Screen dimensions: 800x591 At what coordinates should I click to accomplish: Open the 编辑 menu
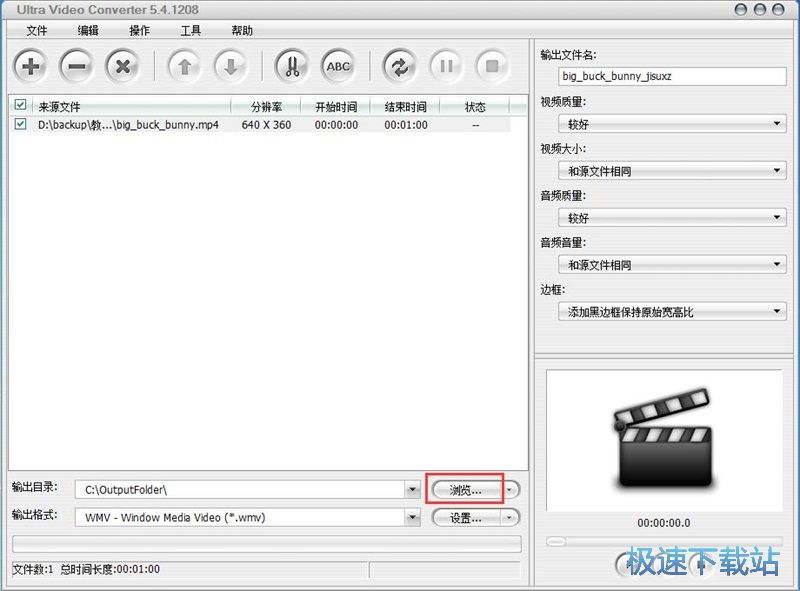(x=88, y=31)
